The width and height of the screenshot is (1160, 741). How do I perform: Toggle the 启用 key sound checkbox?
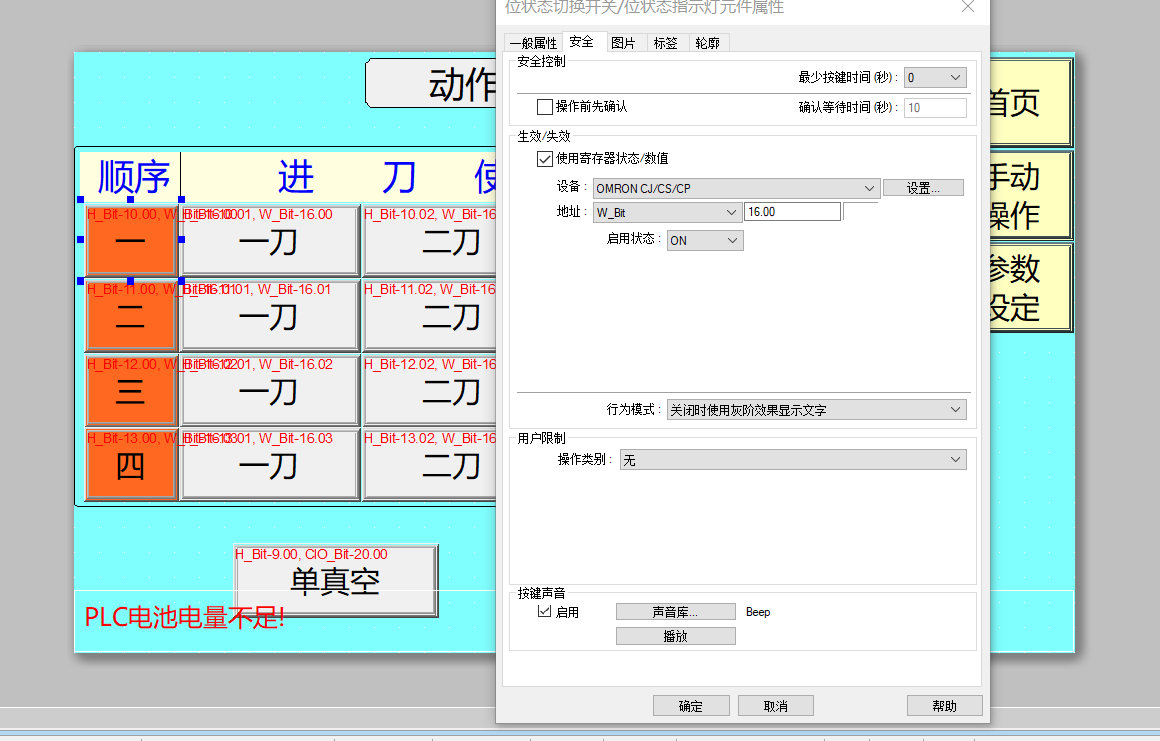[x=545, y=612]
